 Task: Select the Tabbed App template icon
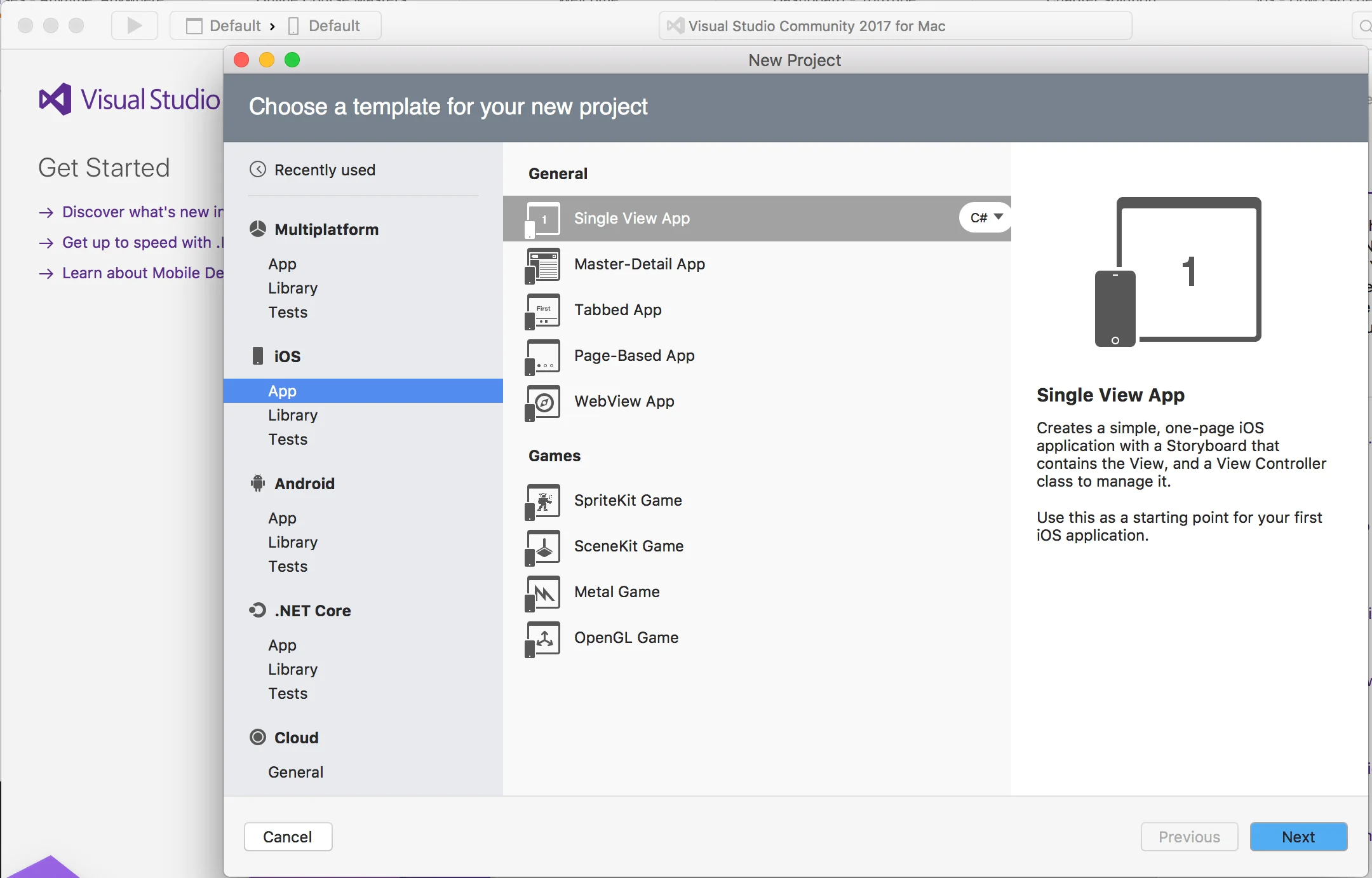[542, 311]
